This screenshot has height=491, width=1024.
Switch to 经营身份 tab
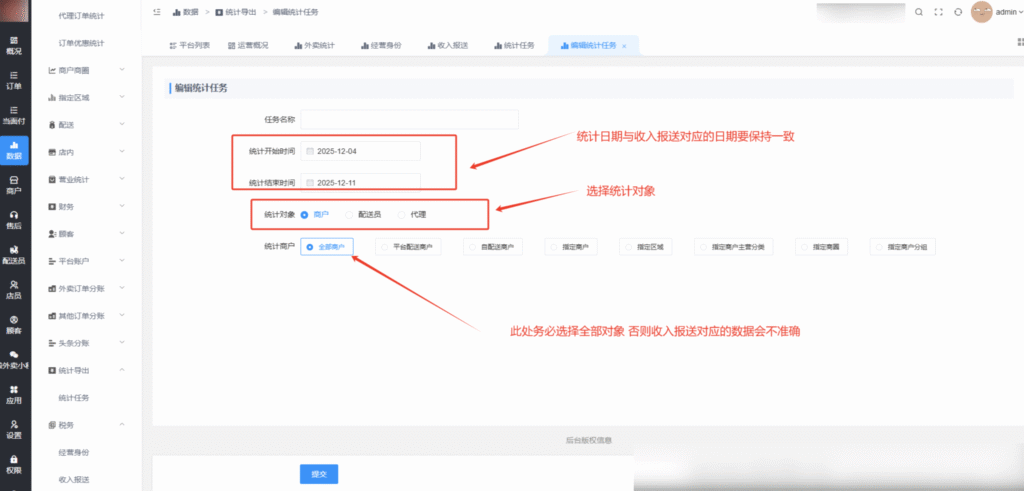381,46
